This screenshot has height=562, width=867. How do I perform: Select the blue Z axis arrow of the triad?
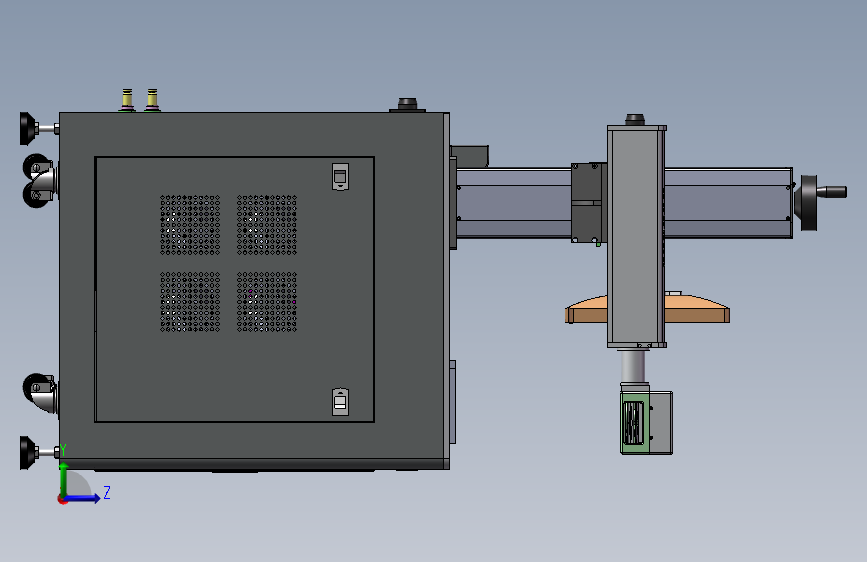pos(84,498)
